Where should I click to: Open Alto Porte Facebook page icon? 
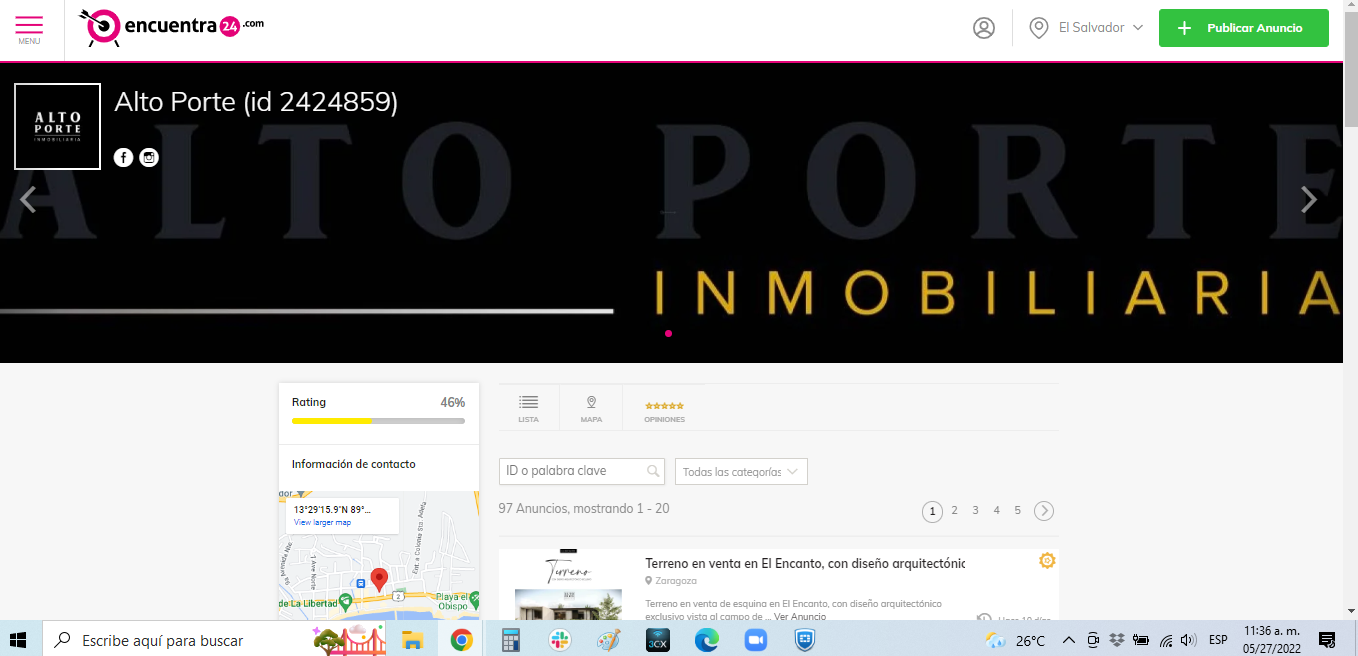click(123, 157)
